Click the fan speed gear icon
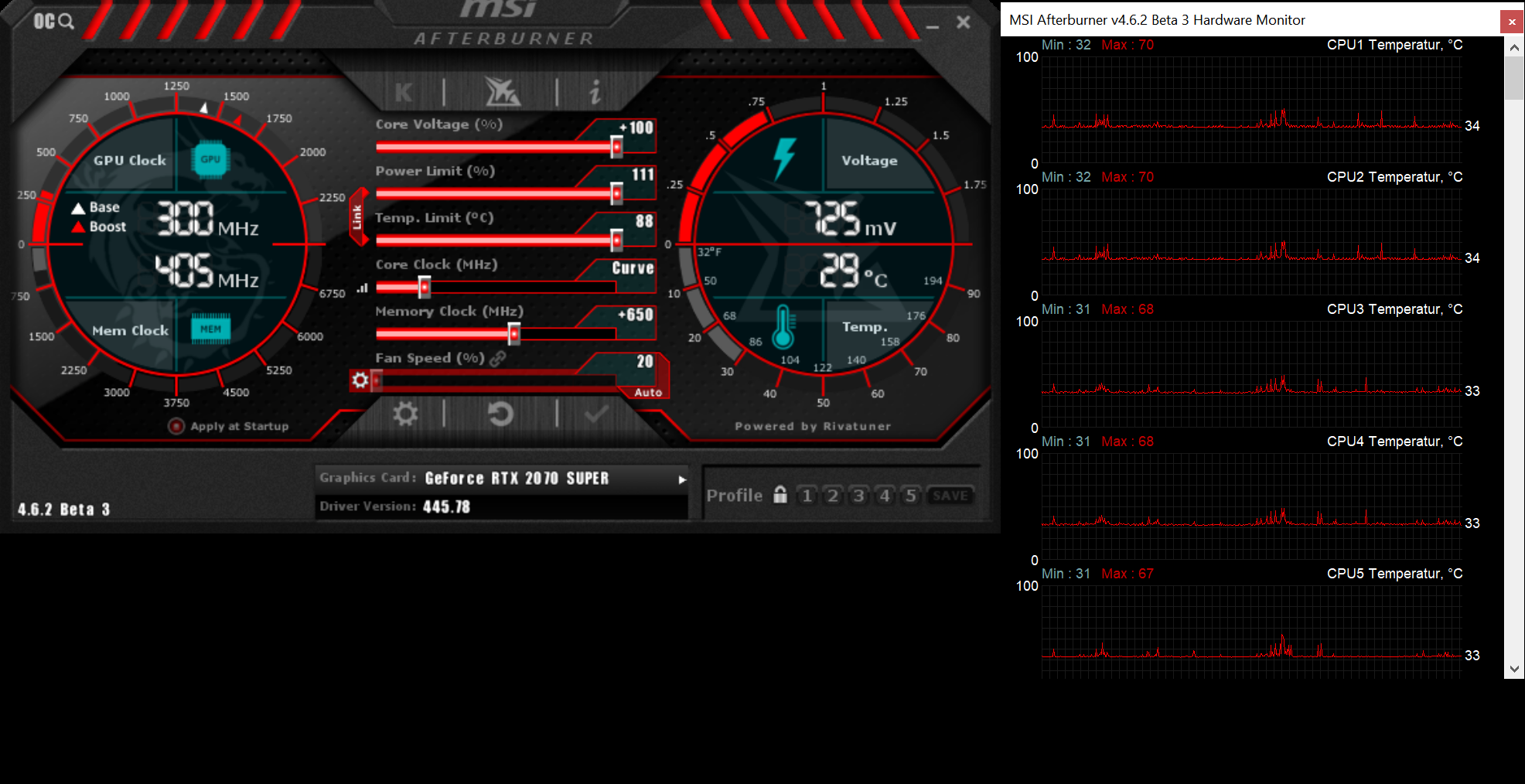 coord(360,380)
